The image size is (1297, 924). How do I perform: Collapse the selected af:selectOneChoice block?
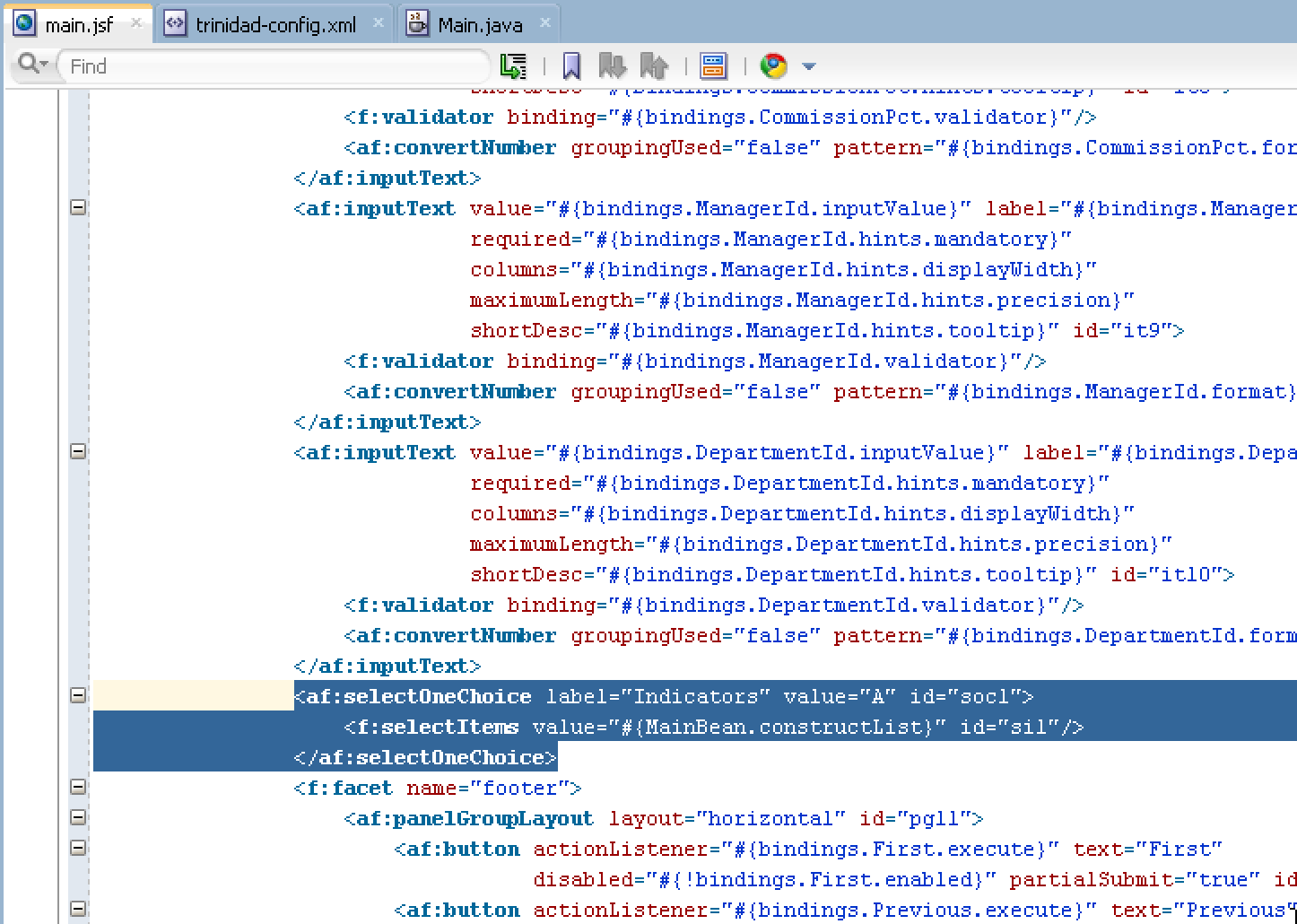(78, 696)
